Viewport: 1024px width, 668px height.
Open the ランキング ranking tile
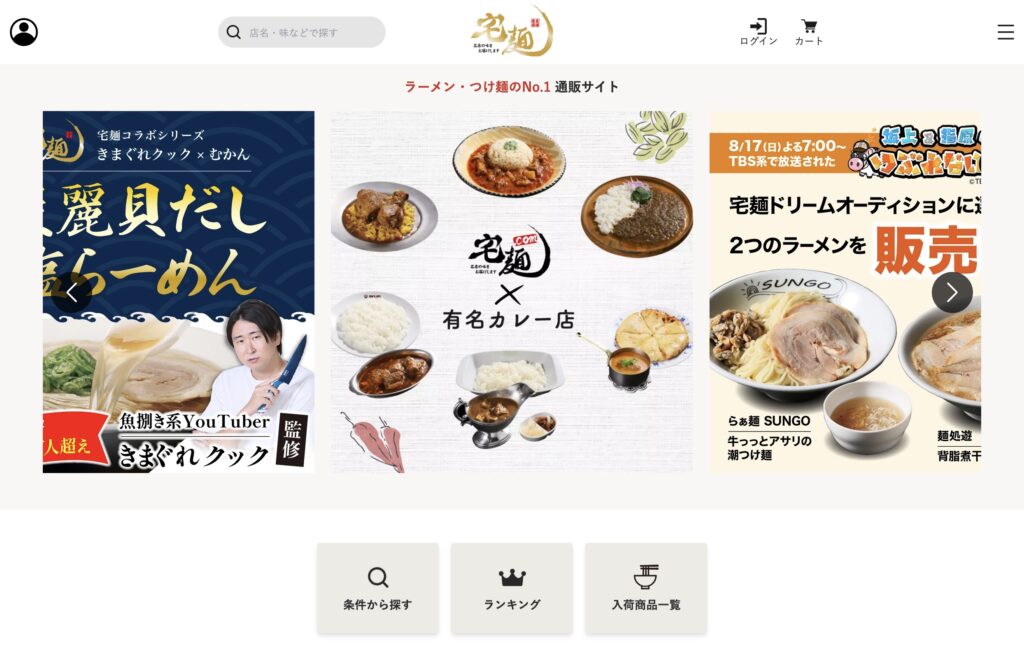click(x=512, y=588)
